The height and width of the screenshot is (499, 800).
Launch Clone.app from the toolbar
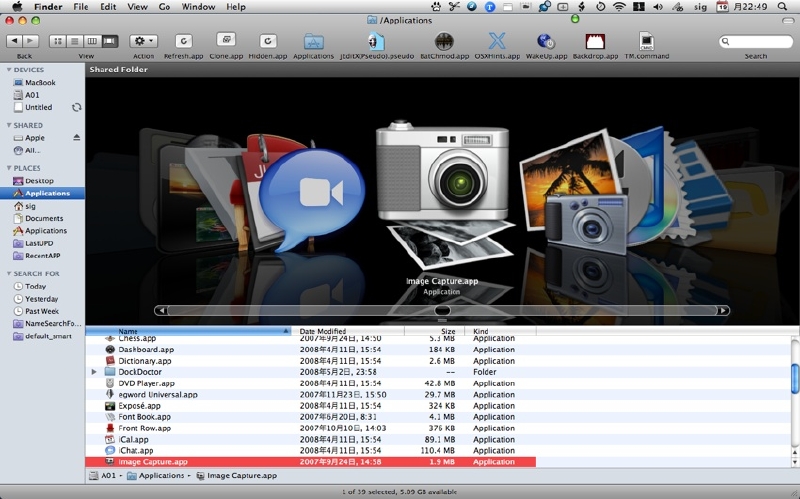pyautogui.click(x=226, y=40)
